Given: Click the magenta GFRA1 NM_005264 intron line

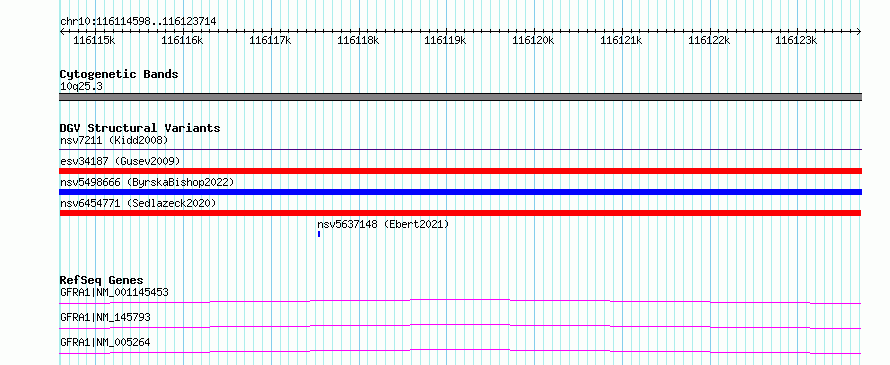Looking at the screenshot, I should pos(460,351).
